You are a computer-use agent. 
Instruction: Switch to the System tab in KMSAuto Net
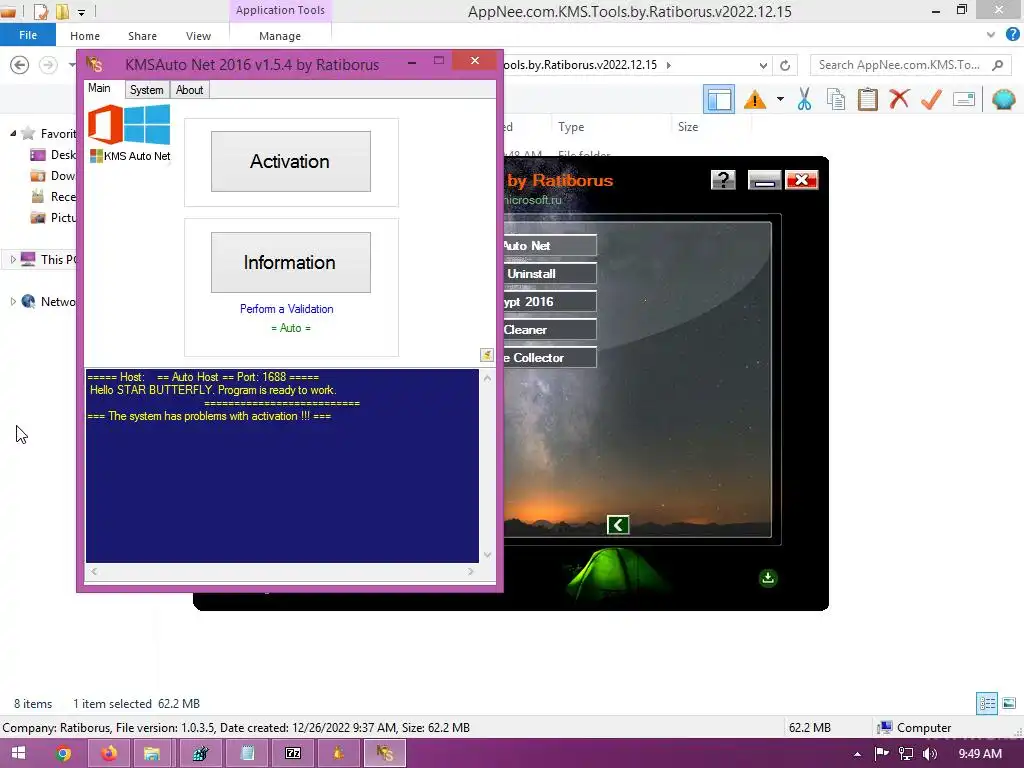click(x=146, y=90)
